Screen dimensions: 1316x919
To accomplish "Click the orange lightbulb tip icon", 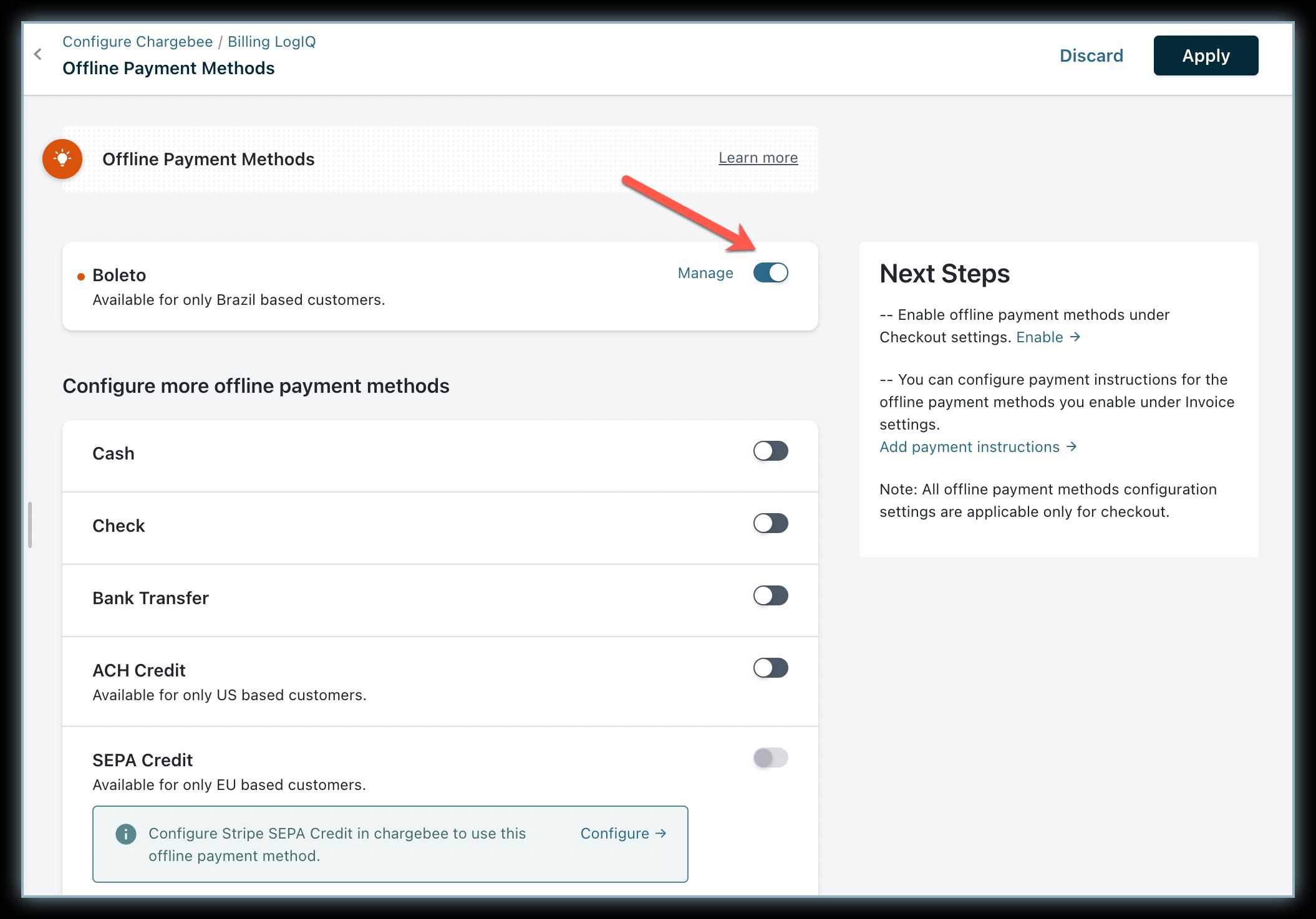I will (62, 158).
